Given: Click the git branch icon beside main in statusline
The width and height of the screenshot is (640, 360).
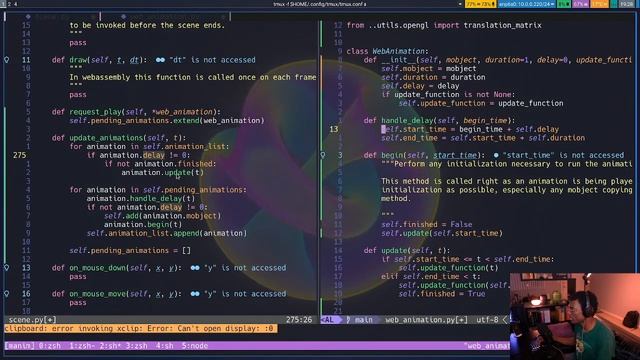Looking at the screenshot, I should pos(348,320).
